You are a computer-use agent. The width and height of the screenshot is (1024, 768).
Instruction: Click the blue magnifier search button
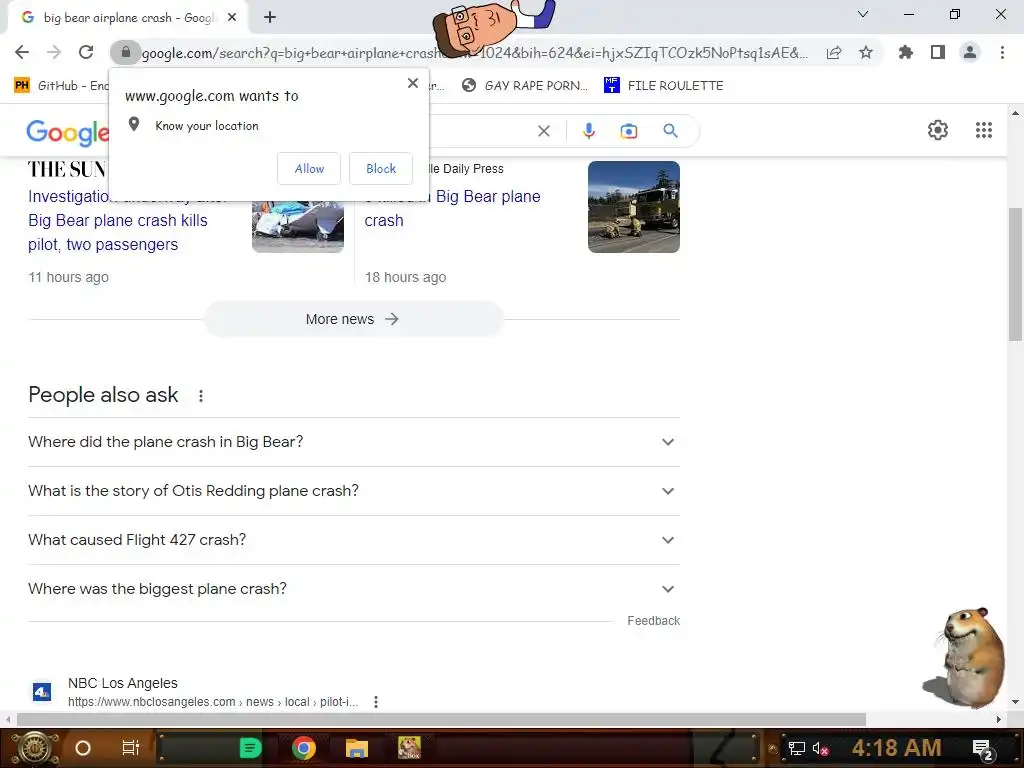tap(670, 131)
